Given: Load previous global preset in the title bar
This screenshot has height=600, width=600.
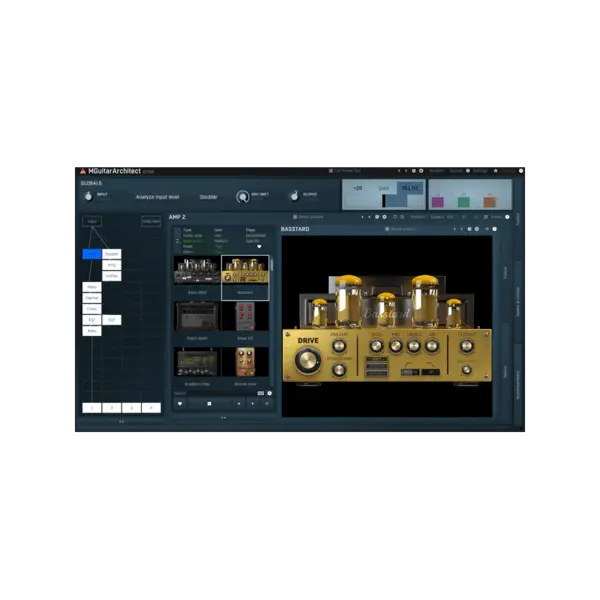Looking at the screenshot, I should [x=399, y=171].
